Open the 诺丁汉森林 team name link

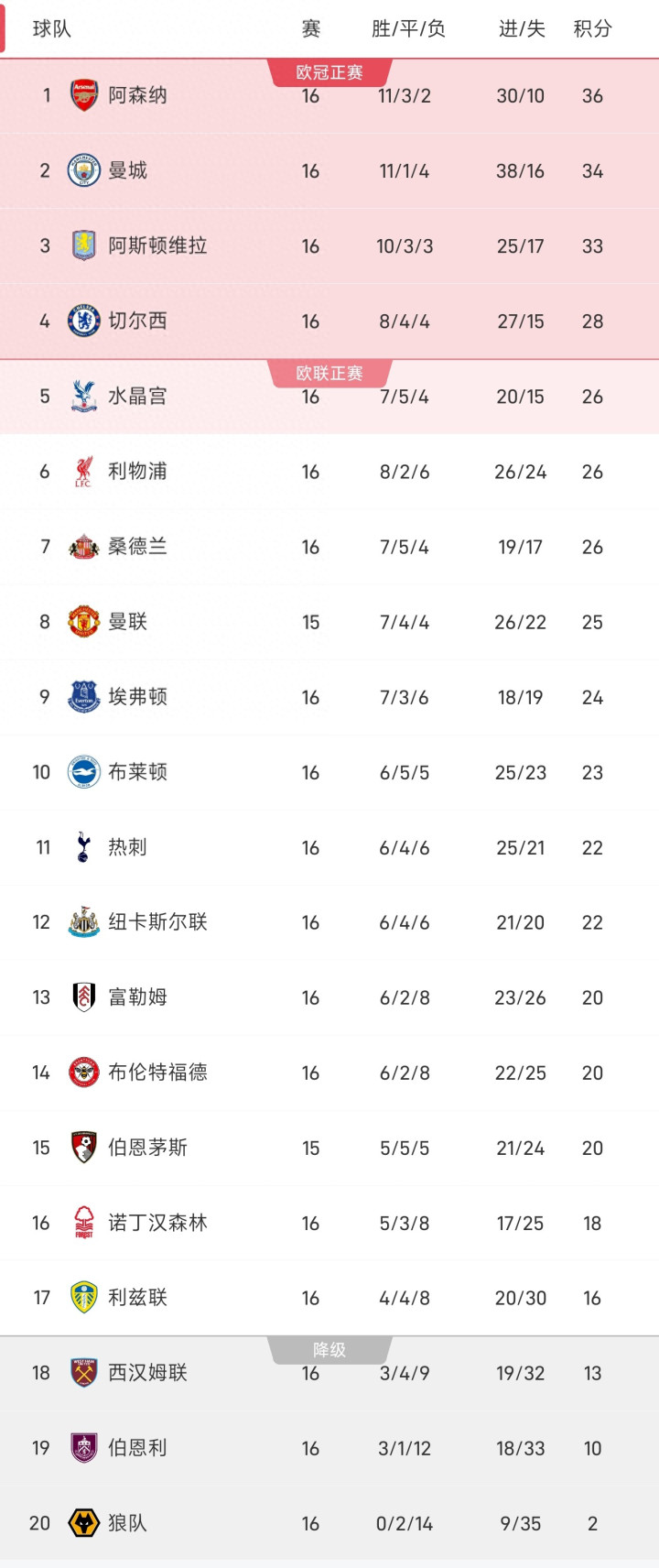pos(157,1223)
